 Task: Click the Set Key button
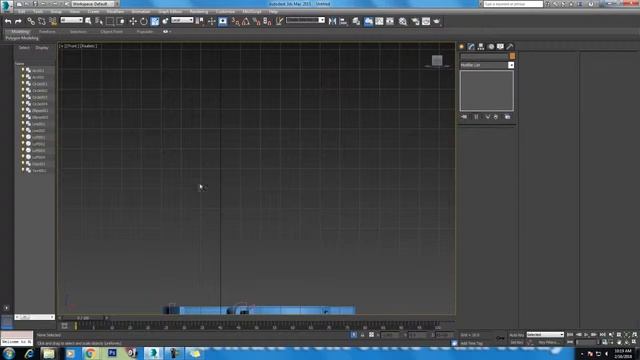coord(517,342)
